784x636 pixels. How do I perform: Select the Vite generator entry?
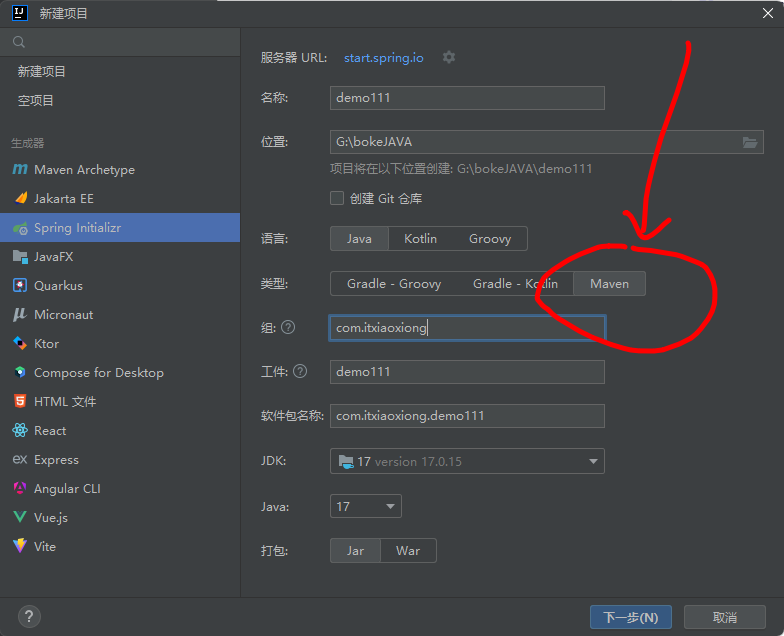(x=120, y=546)
